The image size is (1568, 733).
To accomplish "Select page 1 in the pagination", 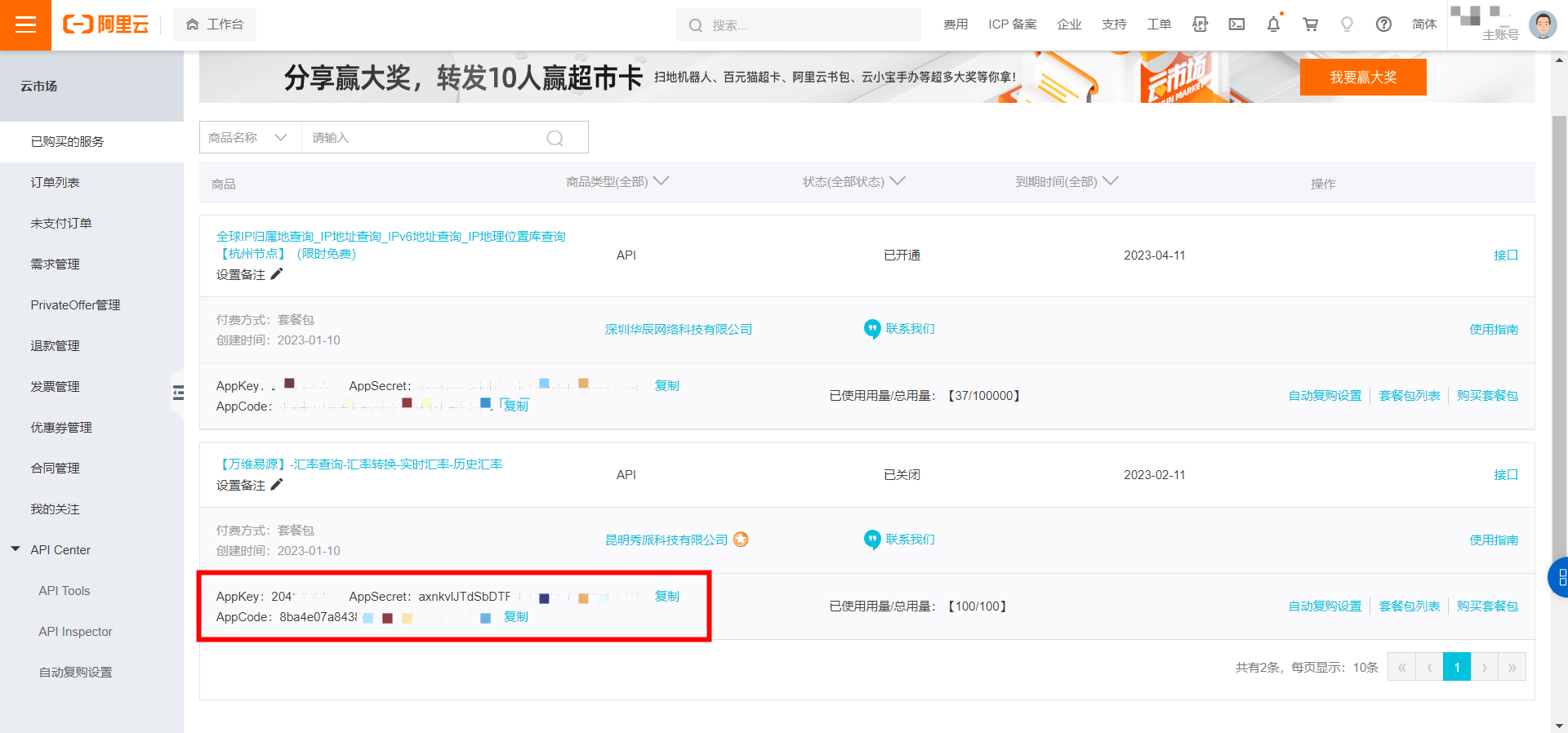I will tap(1457, 667).
